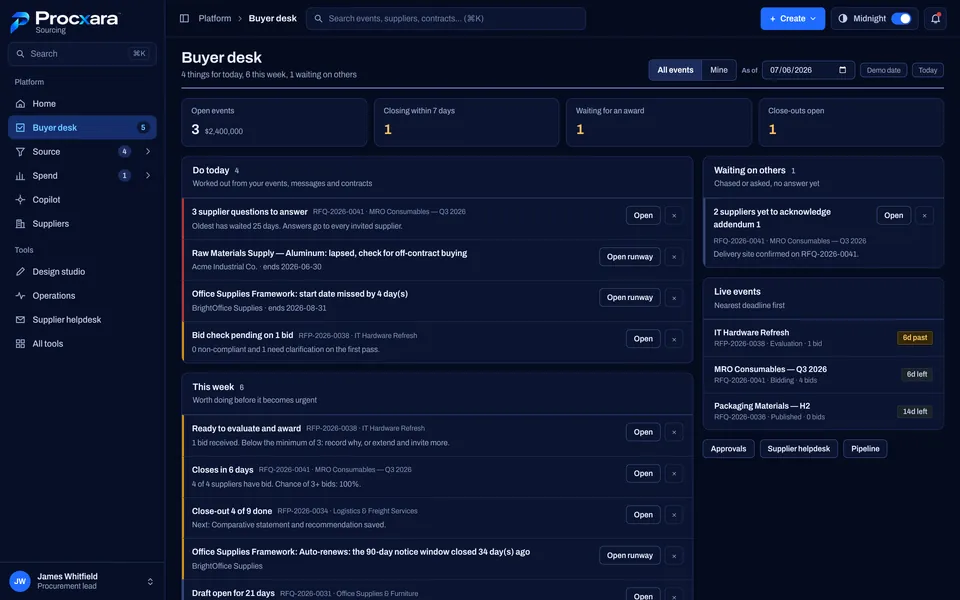960x600 pixels.
Task: Select the MRO Consumables — Q3 2026 live event
Action: click(x=823, y=375)
